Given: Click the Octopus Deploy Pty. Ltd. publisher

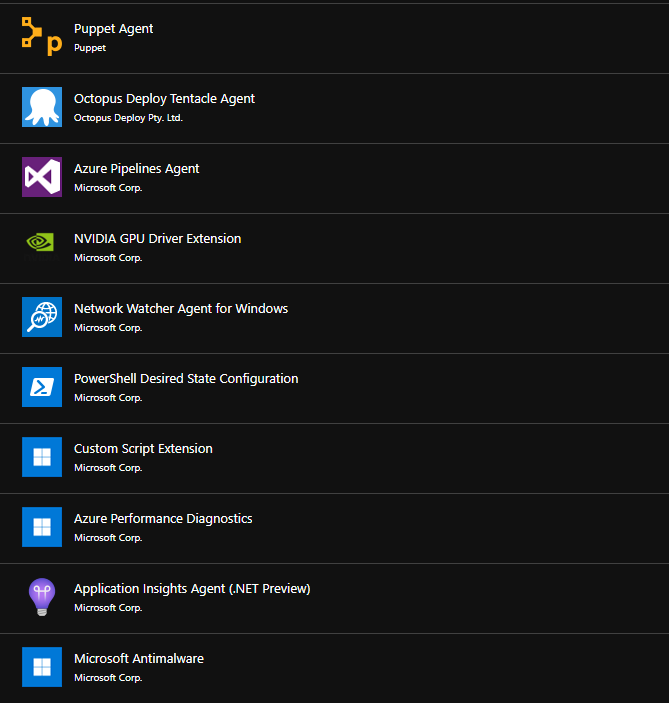Looking at the screenshot, I should (128, 118).
